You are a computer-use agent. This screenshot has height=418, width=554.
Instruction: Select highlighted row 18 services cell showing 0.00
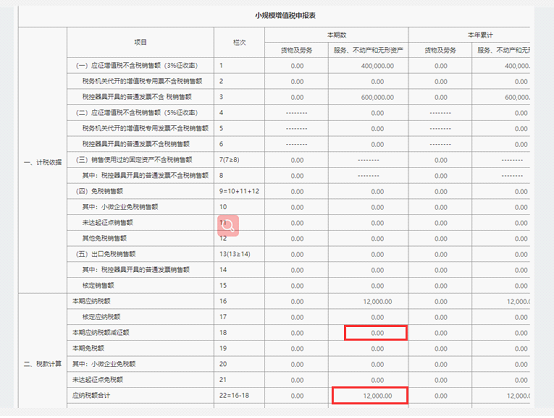coord(376,333)
